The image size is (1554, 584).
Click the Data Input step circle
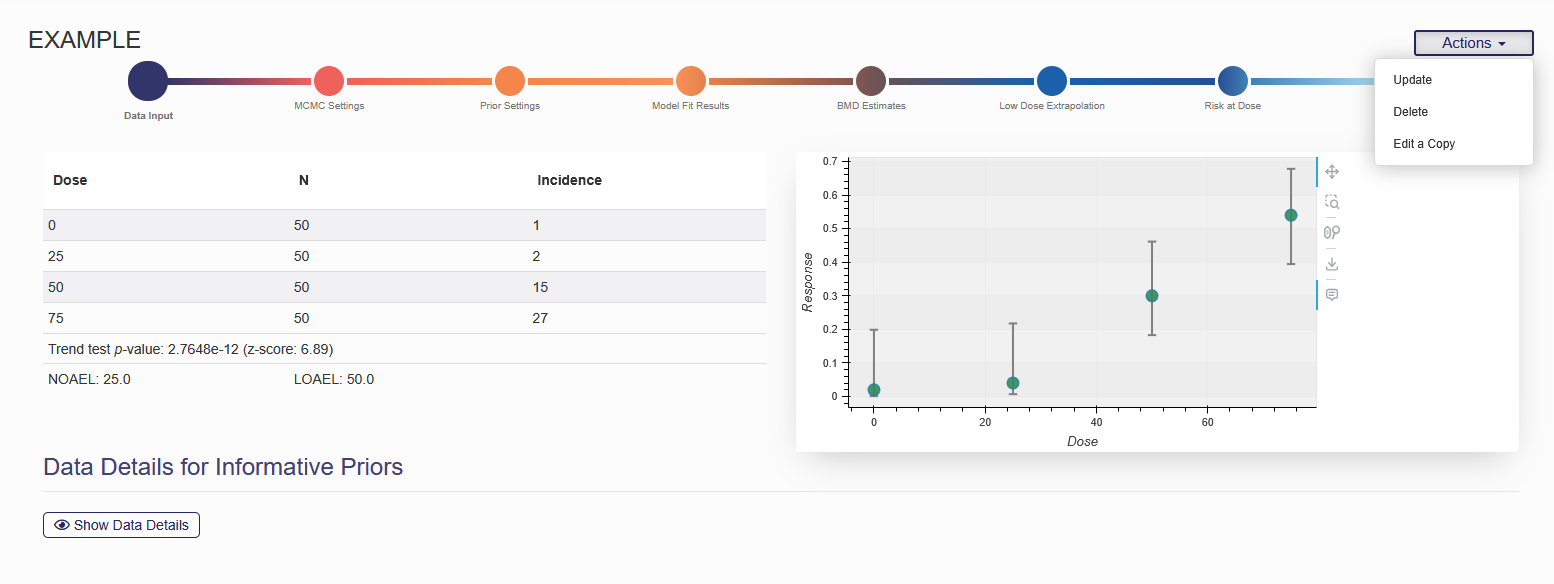[148, 81]
